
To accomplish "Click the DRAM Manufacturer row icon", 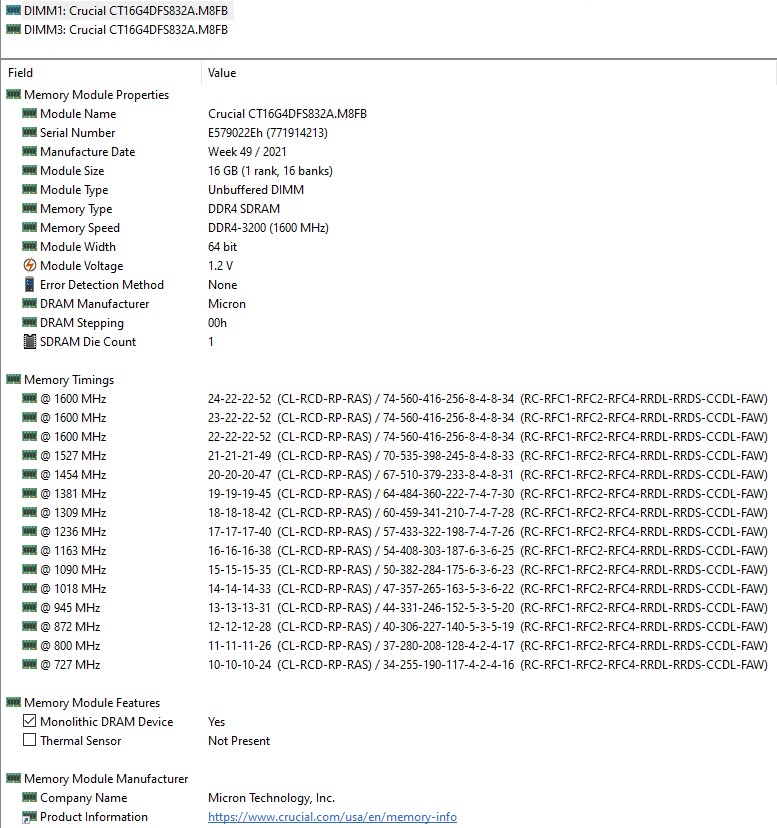I will tap(30, 303).
